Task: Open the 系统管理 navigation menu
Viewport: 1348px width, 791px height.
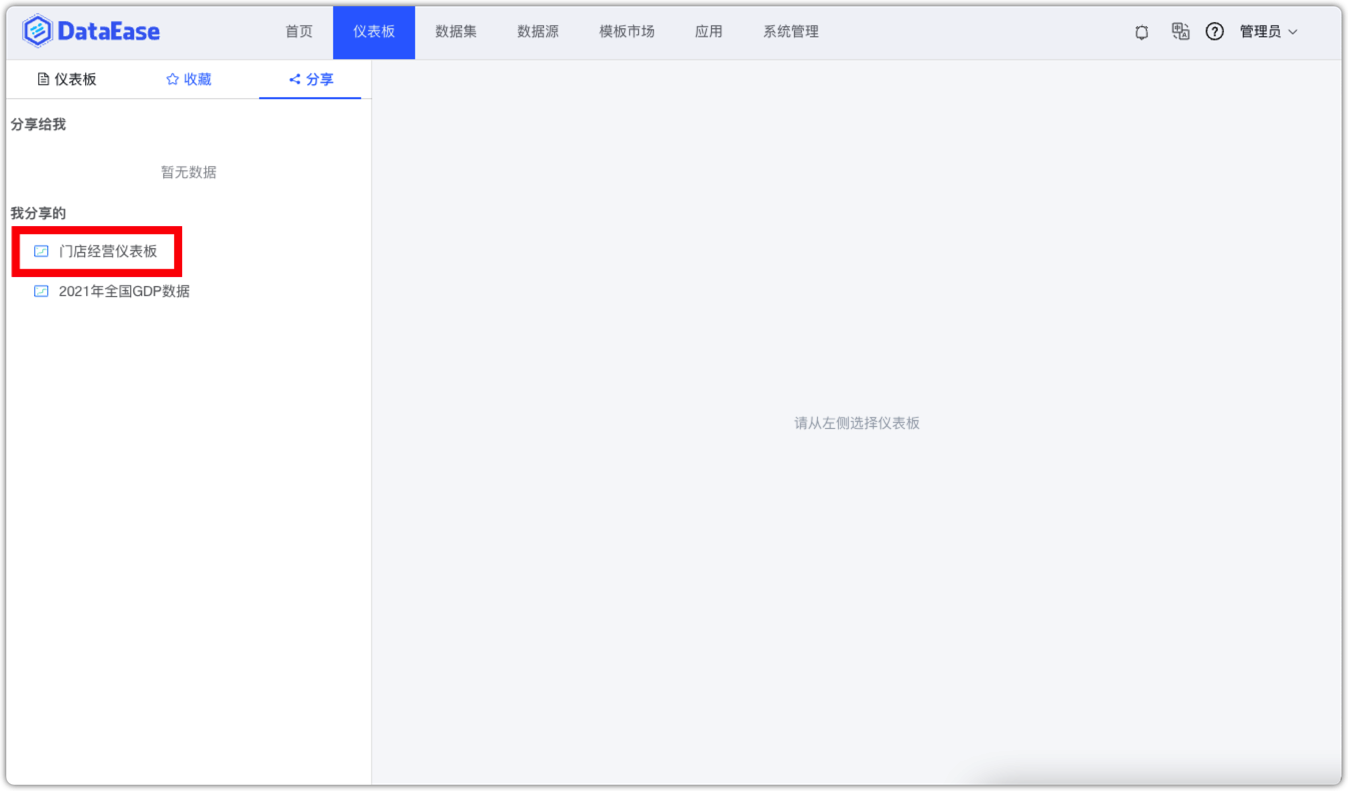Action: pyautogui.click(x=791, y=31)
